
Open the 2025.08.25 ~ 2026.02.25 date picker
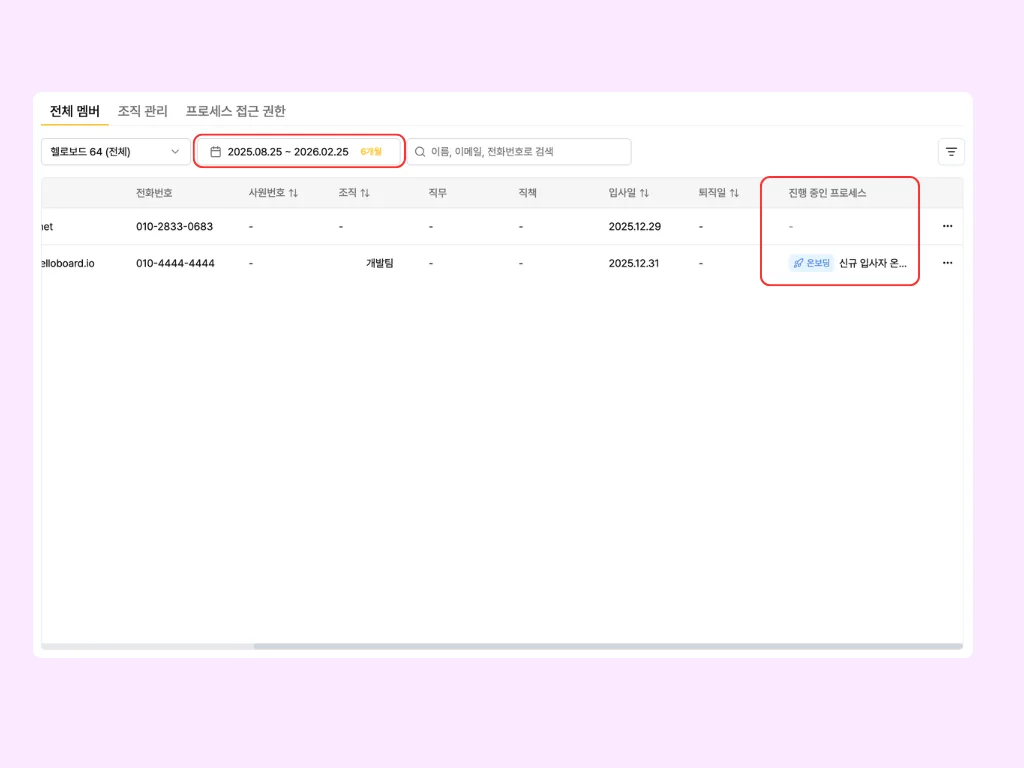click(288, 152)
